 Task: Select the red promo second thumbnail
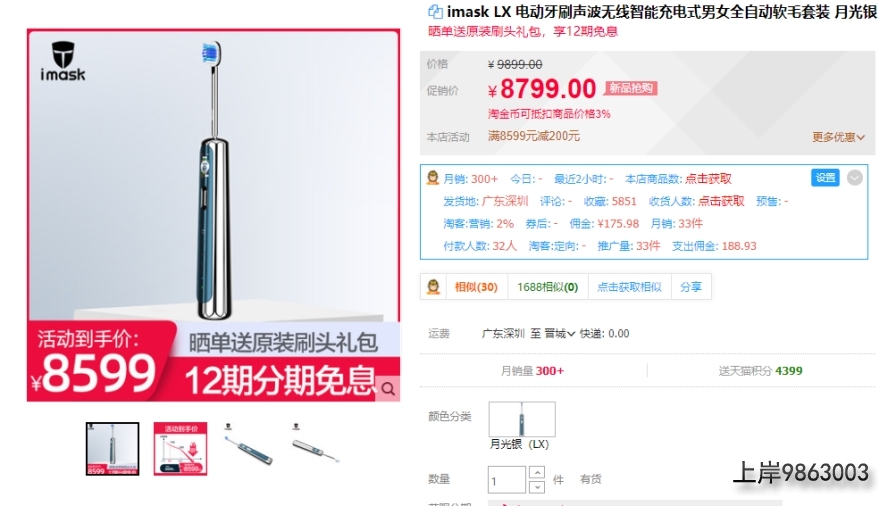[x=180, y=448]
